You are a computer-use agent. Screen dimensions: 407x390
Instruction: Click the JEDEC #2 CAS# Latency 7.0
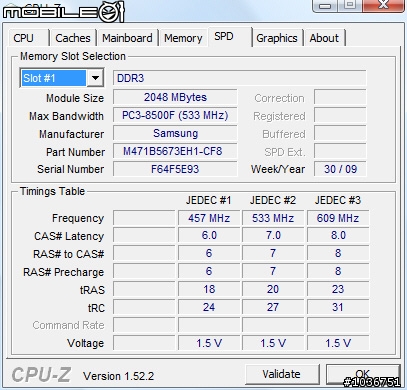point(273,235)
